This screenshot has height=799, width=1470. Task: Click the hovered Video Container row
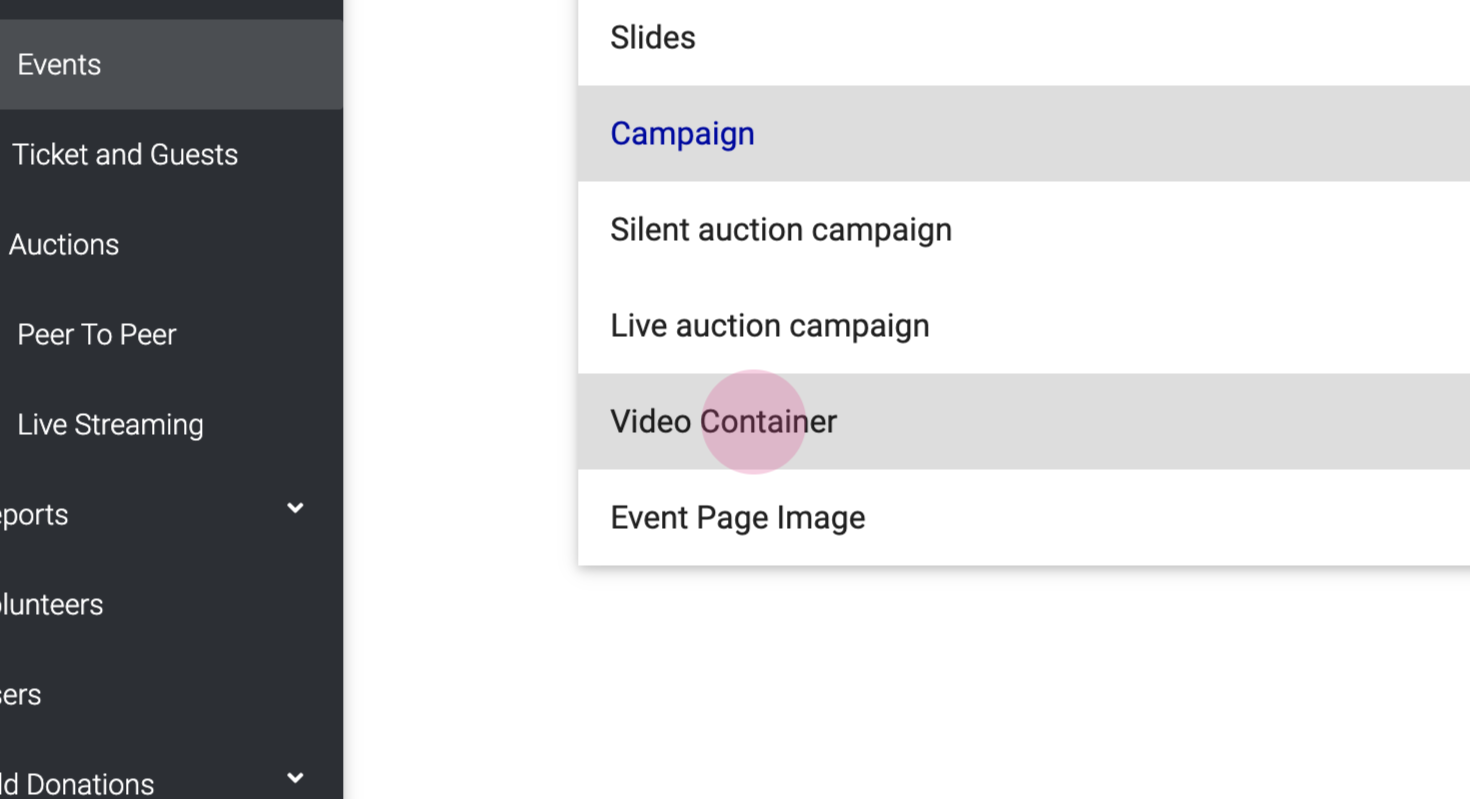click(724, 422)
